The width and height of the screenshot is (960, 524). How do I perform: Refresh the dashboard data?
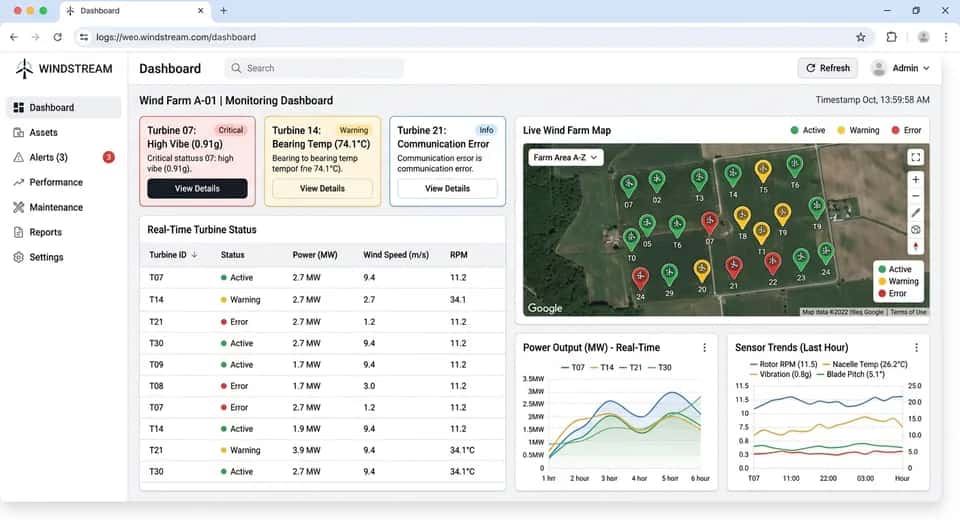(x=828, y=68)
